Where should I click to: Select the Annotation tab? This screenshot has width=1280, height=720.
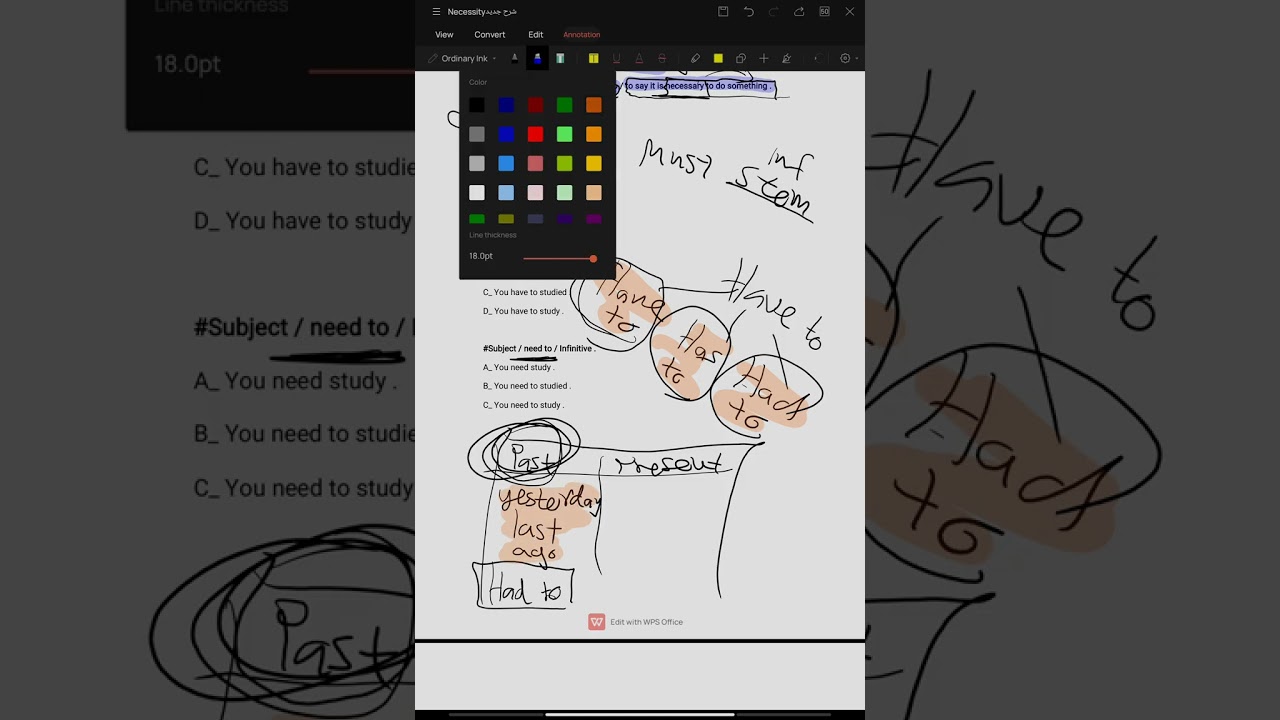582,35
